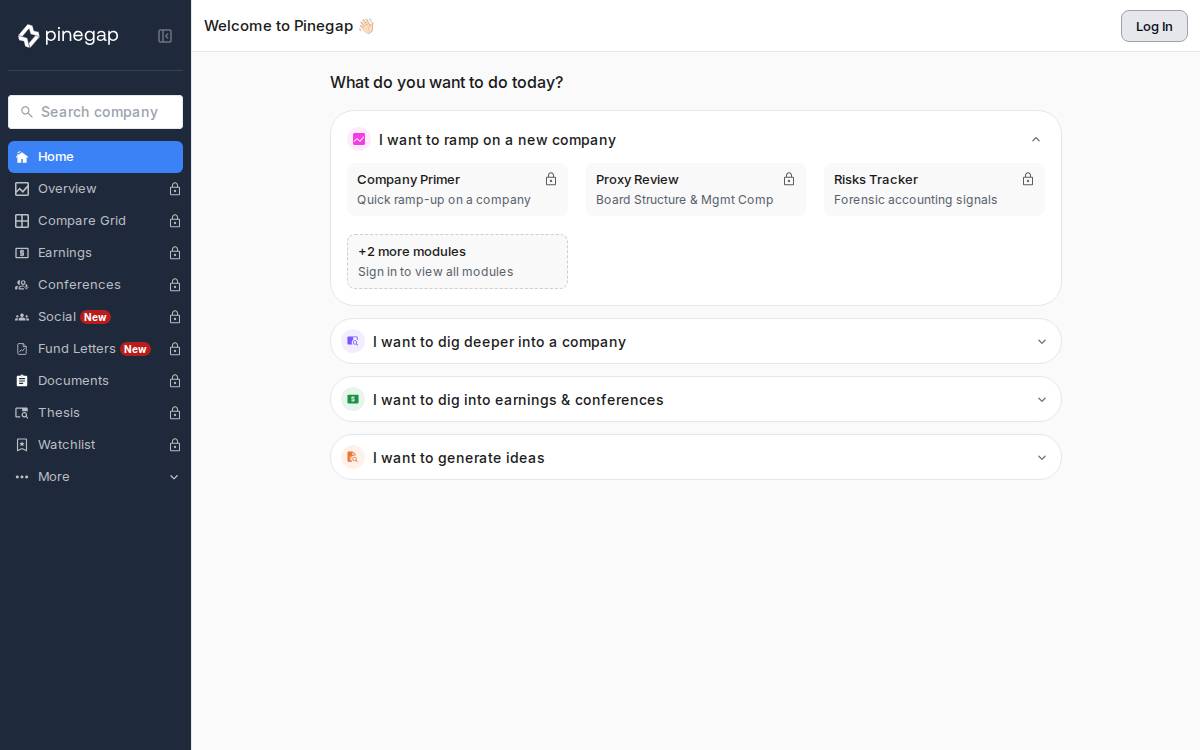
Task: Click the lock icon beside Compare Grid
Action: point(175,221)
